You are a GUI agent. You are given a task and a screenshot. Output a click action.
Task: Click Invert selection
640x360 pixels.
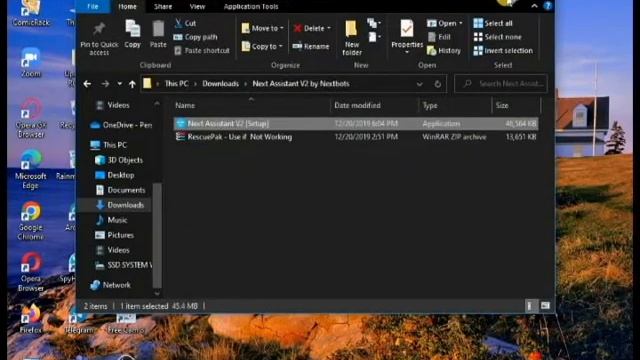point(503,51)
